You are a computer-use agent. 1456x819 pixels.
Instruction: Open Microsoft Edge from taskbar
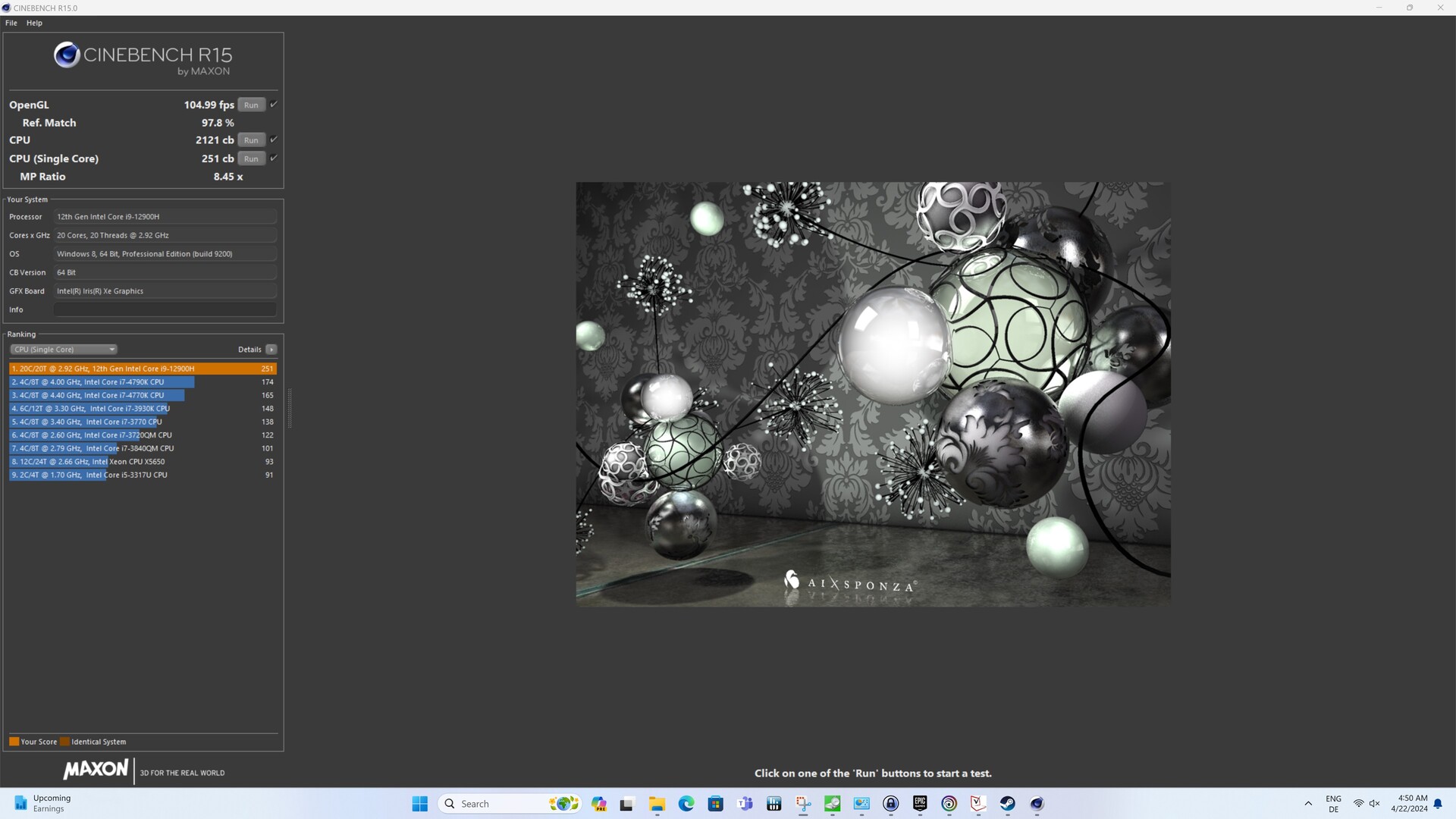(686, 804)
